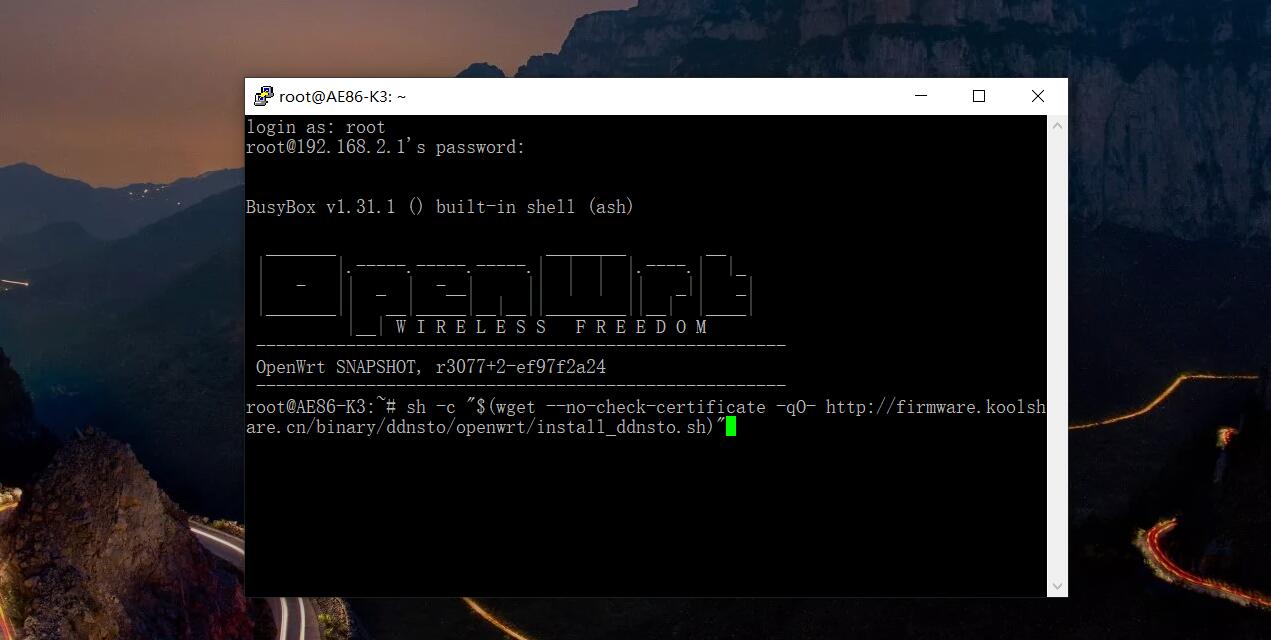Click the scrollbar down arrow icon
This screenshot has width=1271, height=640.
[1057, 587]
